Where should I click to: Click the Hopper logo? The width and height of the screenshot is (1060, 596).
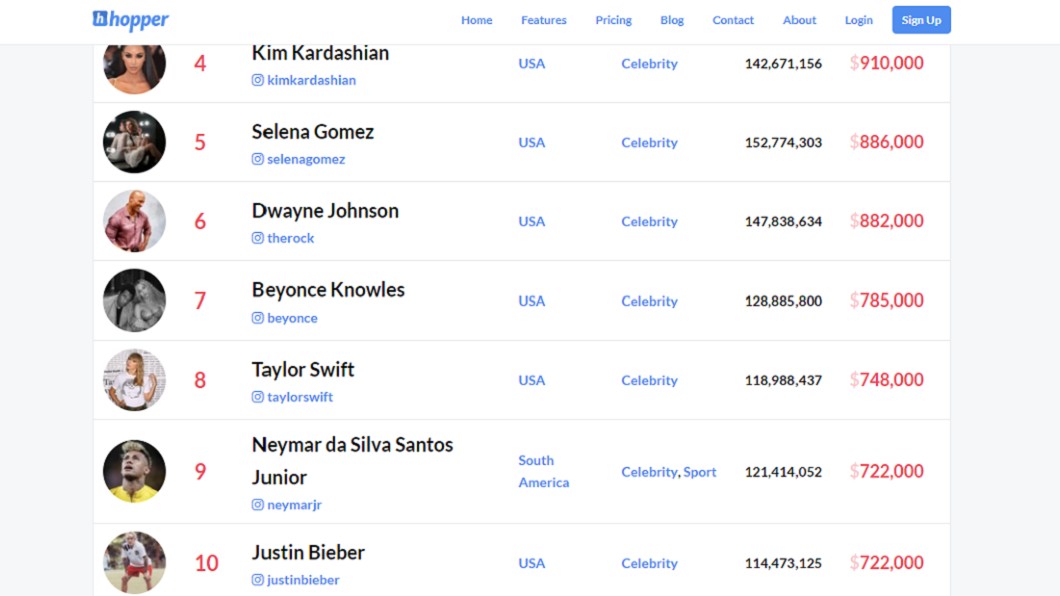[130, 20]
